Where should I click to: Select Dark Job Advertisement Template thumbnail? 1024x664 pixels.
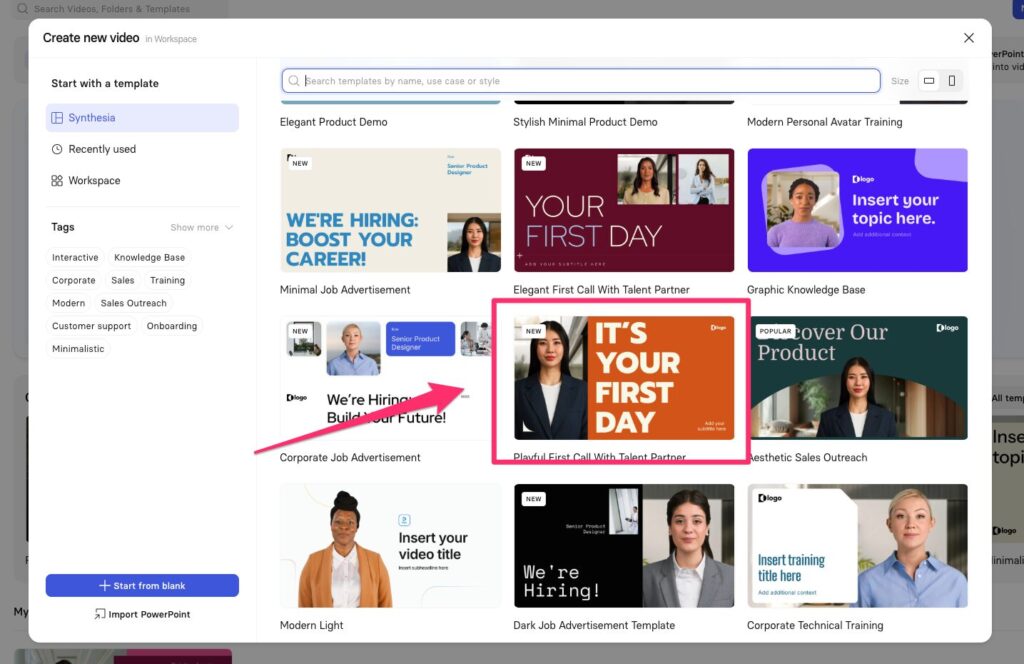click(x=624, y=546)
